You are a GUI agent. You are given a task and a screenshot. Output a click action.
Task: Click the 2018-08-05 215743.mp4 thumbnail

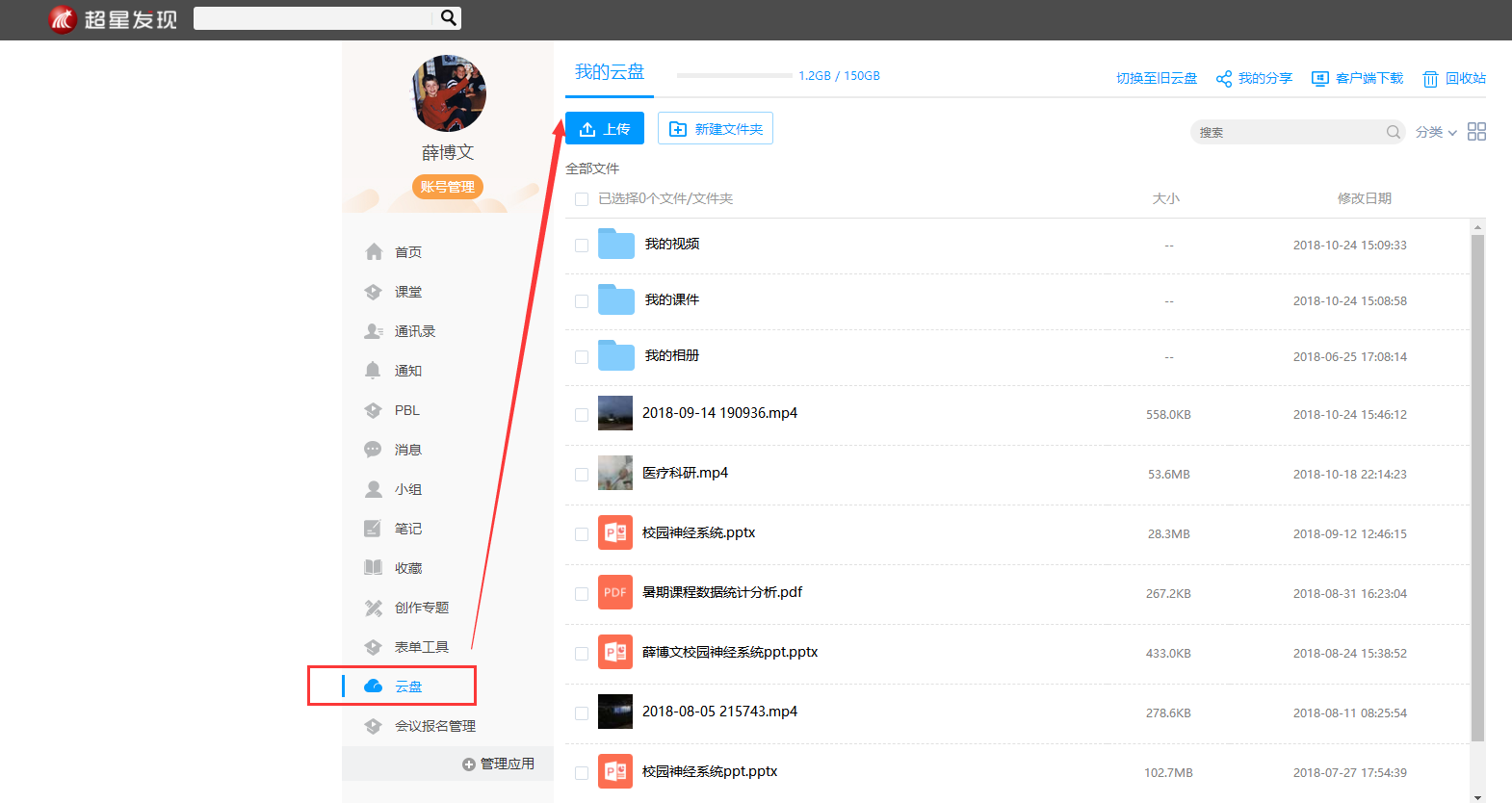tap(615, 712)
